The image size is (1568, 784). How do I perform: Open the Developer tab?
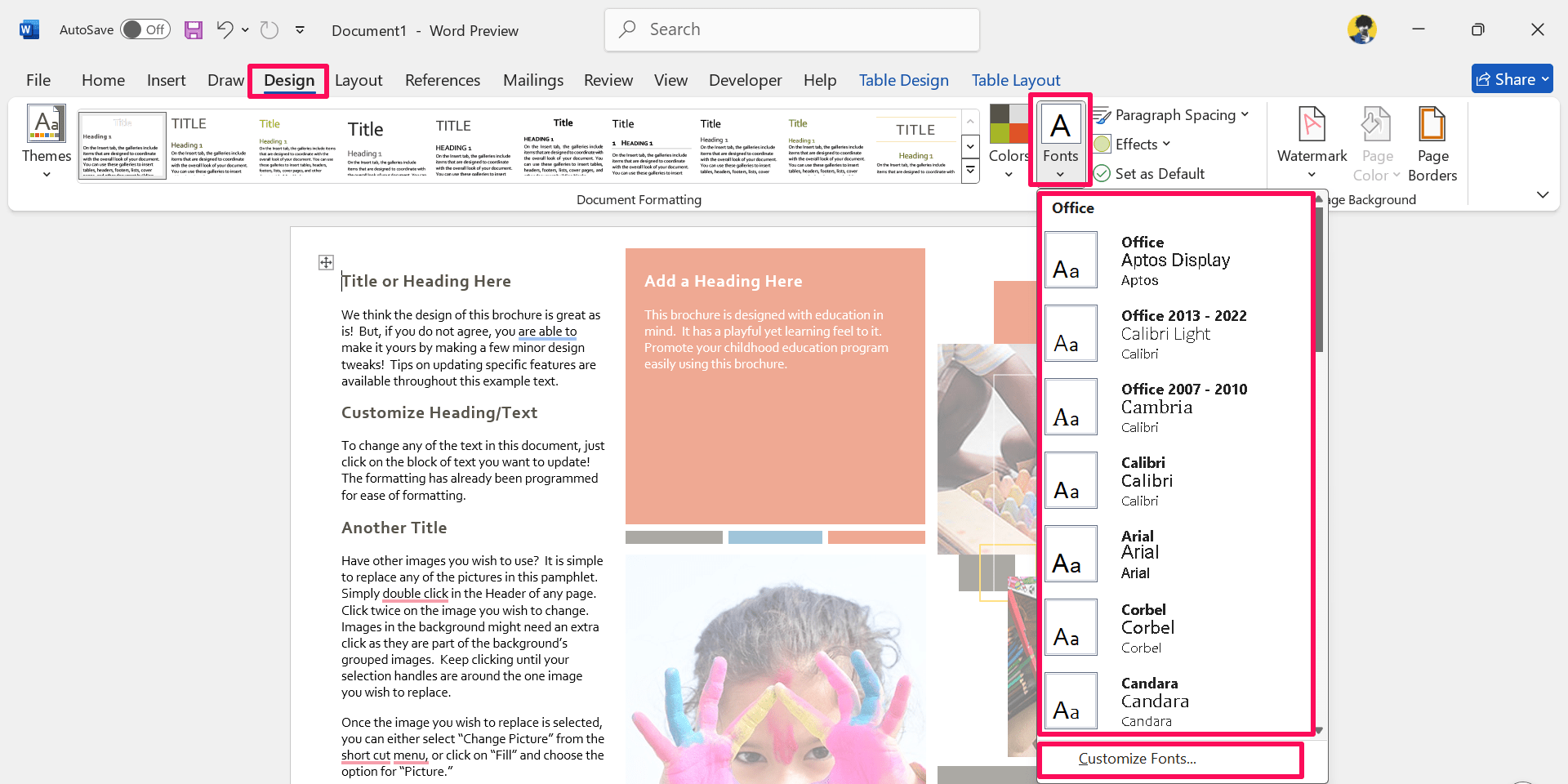coord(745,80)
